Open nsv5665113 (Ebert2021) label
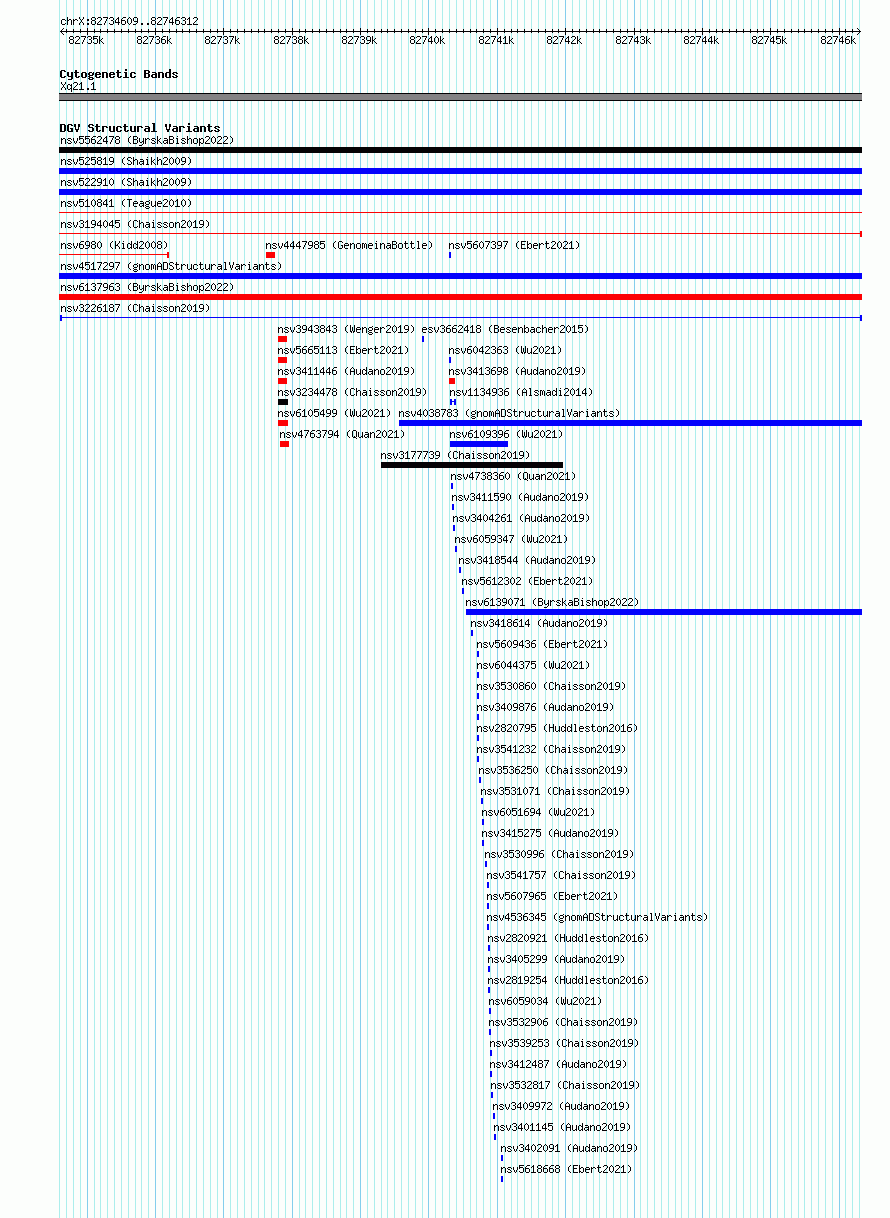 coord(343,350)
